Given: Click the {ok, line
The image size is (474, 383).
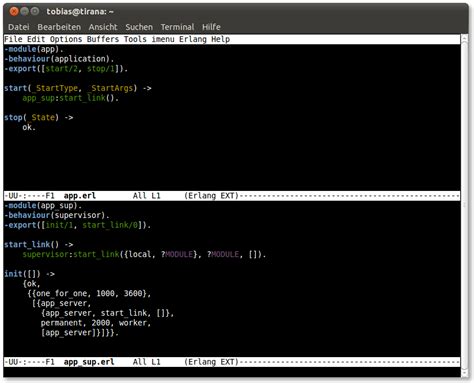Looking at the screenshot, I should tap(31, 284).
